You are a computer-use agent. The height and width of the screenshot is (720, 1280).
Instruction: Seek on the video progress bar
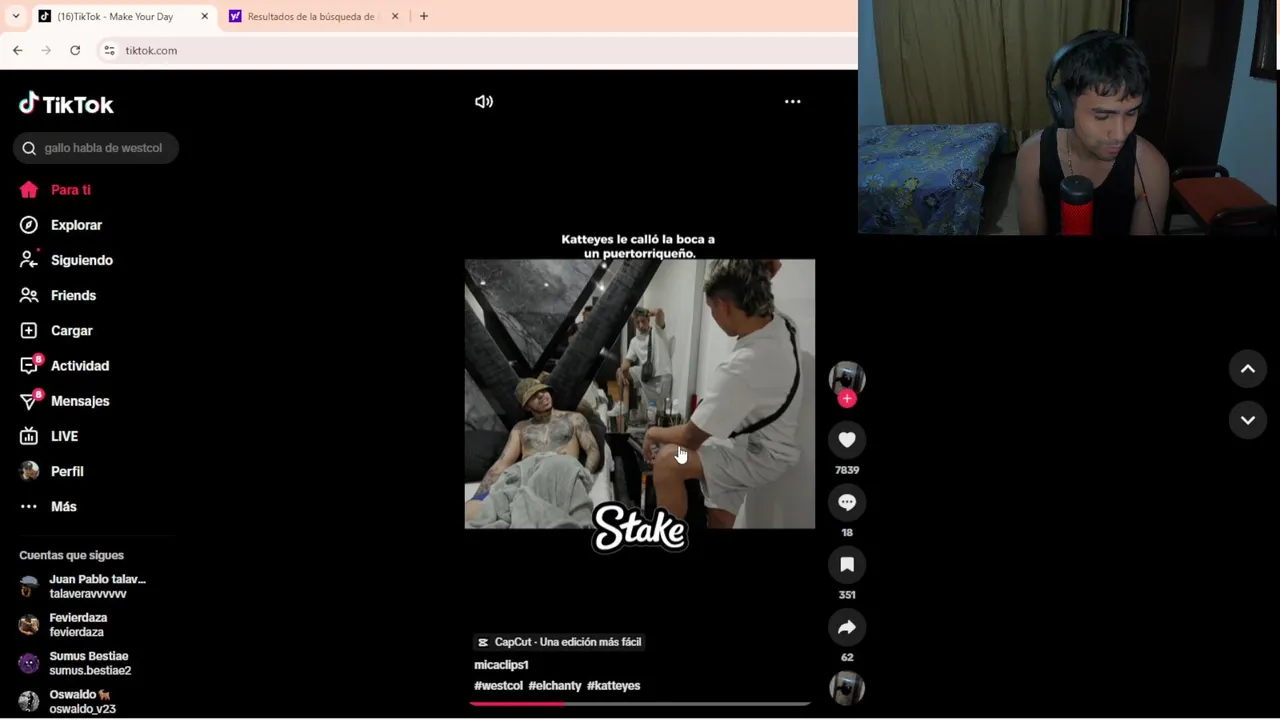point(640,704)
